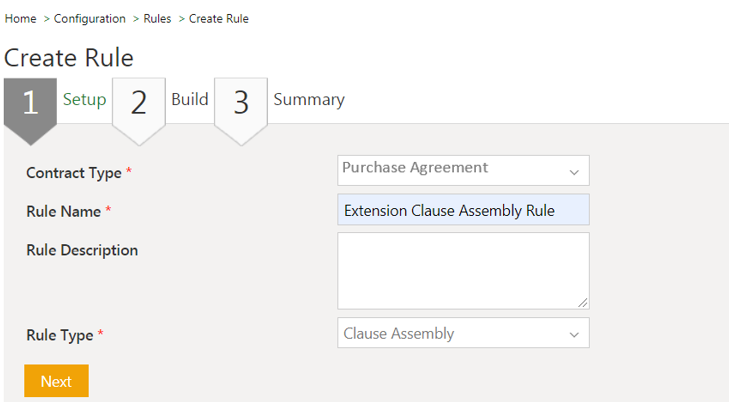Screen dimensions: 729x402
Task: Click the Create Rule breadcrumb item
Action: 219,19
